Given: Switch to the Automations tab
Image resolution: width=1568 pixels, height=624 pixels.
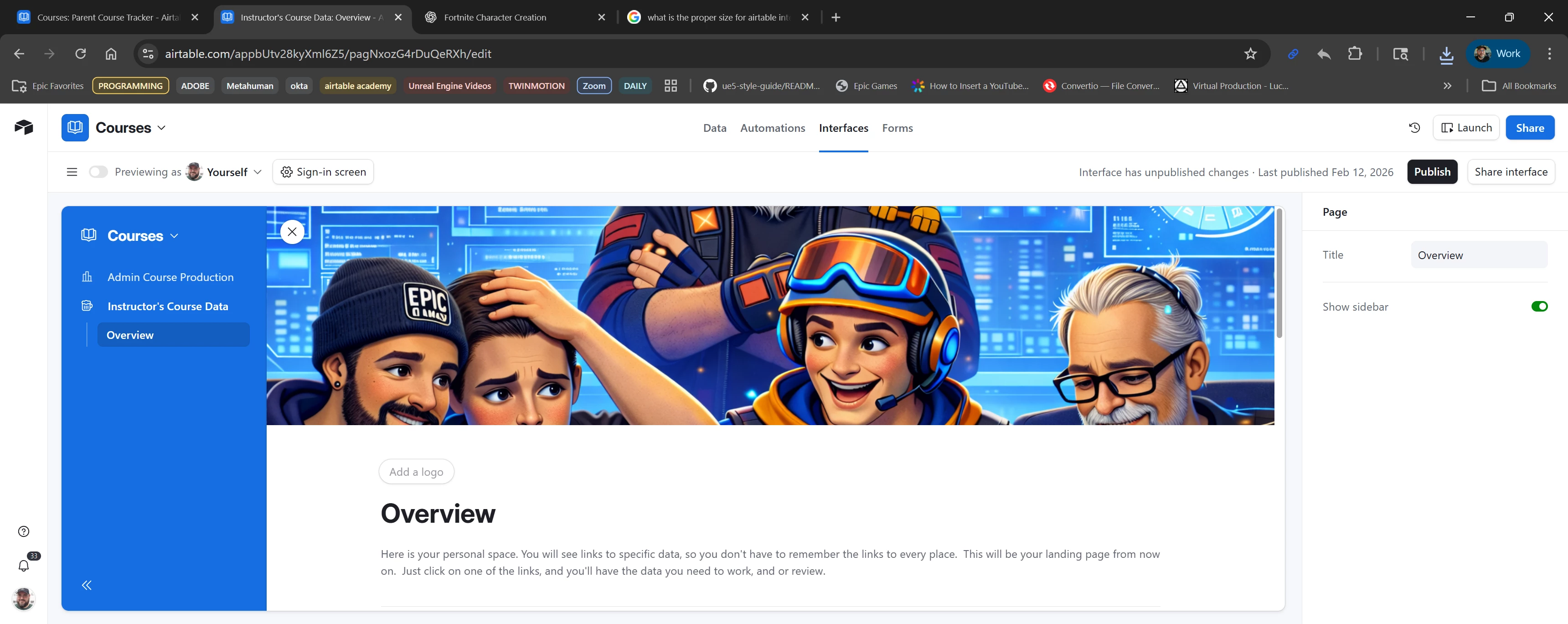Looking at the screenshot, I should 772,128.
